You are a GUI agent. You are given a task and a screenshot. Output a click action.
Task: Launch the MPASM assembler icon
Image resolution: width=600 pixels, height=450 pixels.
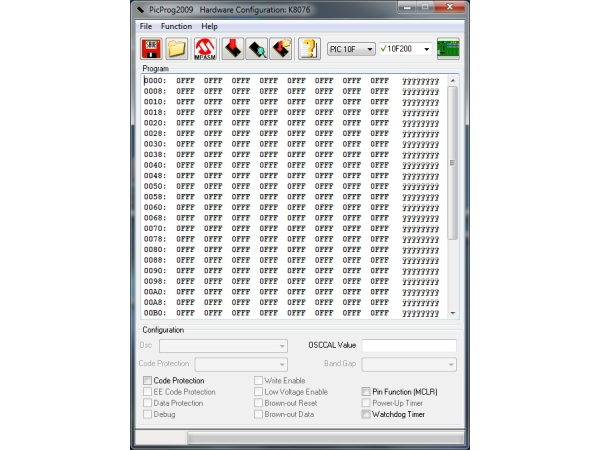[x=205, y=48]
